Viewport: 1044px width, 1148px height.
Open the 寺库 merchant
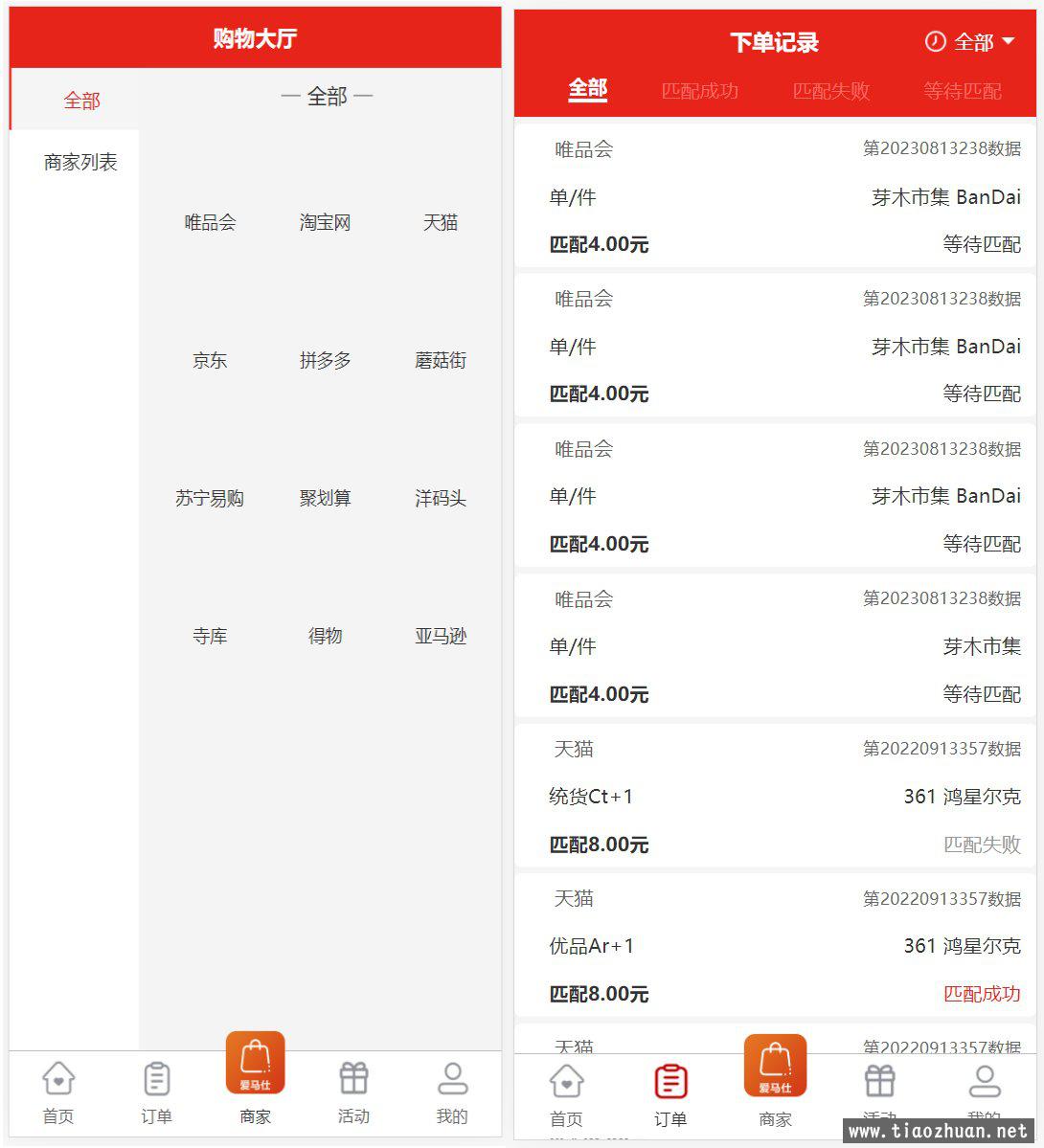click(211, 636)
